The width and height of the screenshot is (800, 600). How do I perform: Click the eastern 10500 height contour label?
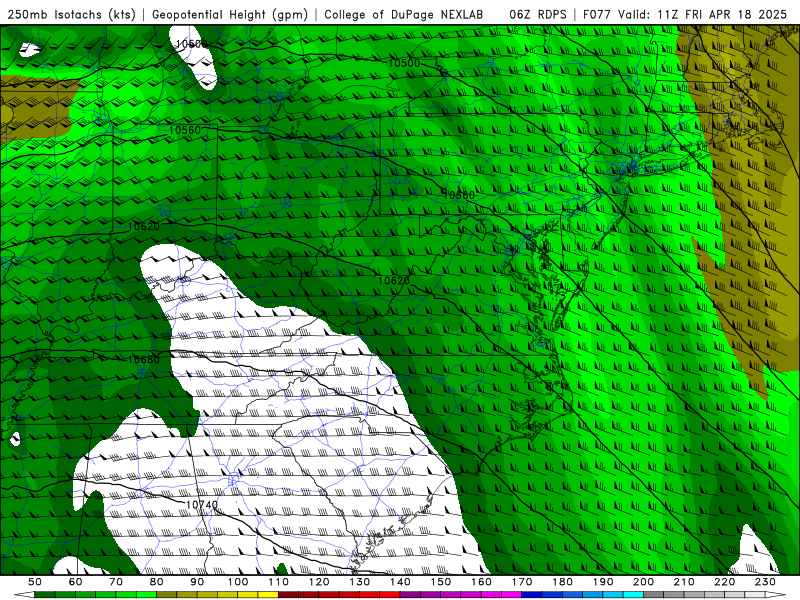pos(404,63)
